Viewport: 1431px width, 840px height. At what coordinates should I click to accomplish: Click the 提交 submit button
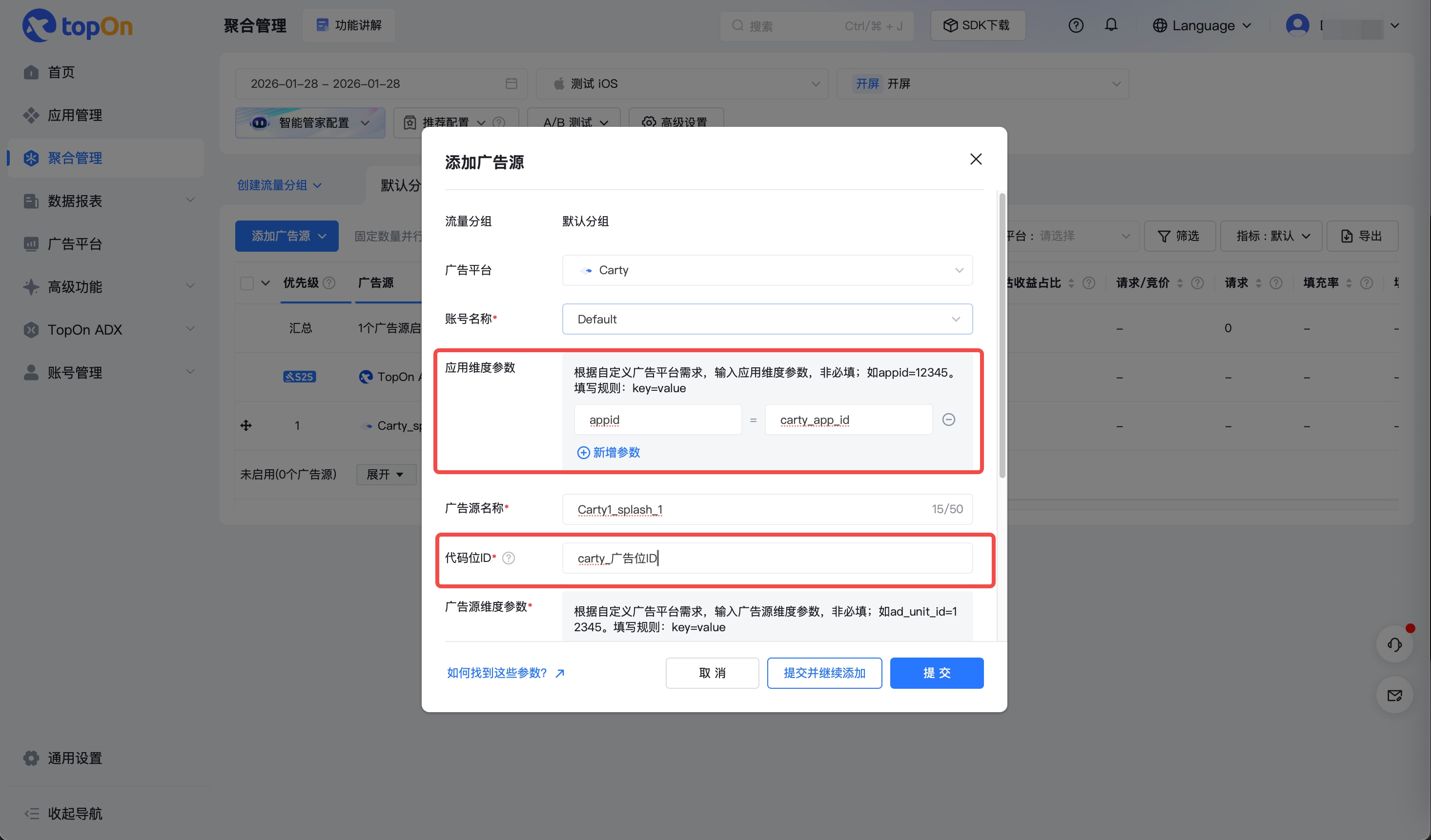pos(937,673)
